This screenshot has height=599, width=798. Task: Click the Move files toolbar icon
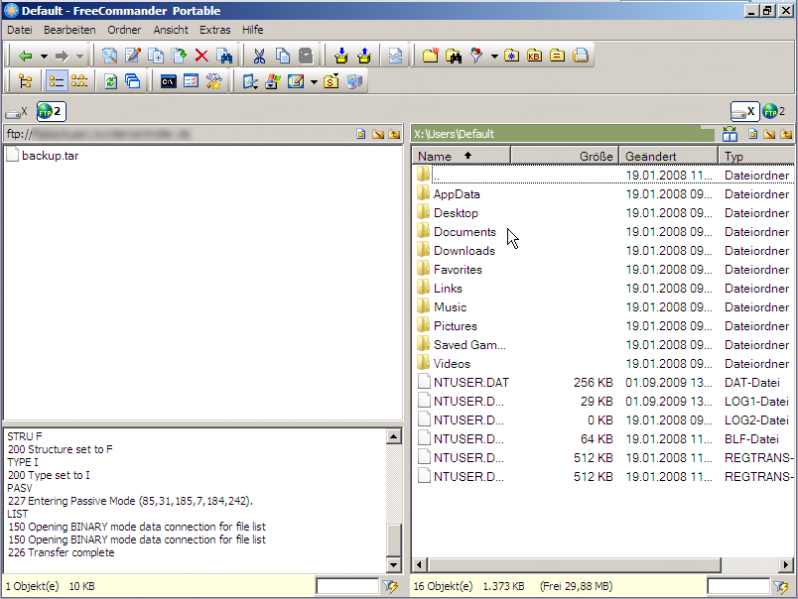(179, 55)
